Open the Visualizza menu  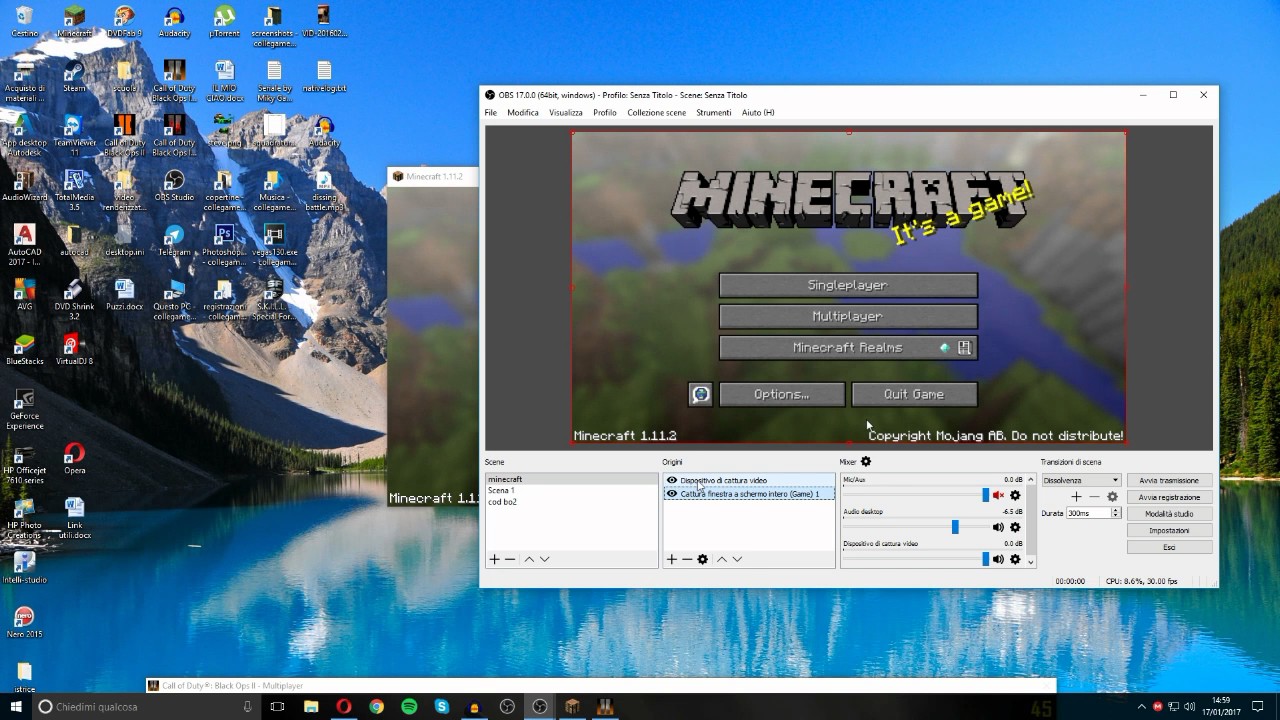(566, 113)
